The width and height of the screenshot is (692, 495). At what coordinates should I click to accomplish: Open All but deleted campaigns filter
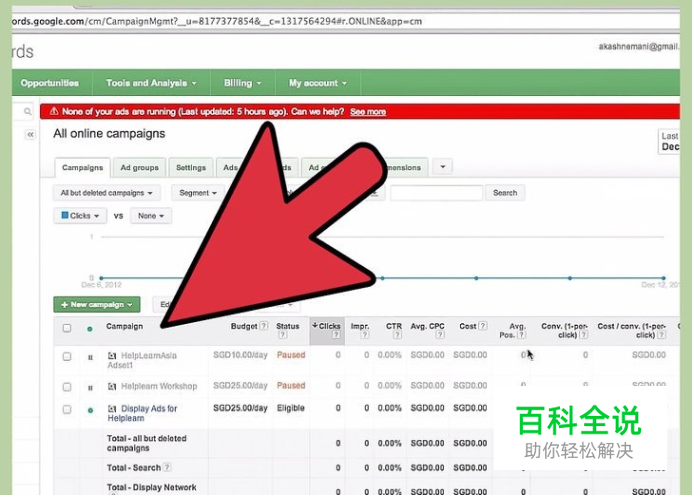(x=106, y=193)
